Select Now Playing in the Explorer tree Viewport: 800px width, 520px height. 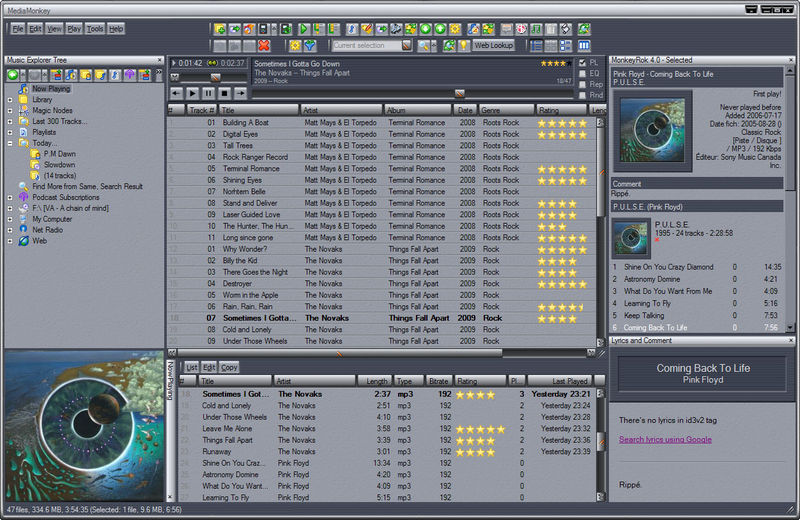51,89
